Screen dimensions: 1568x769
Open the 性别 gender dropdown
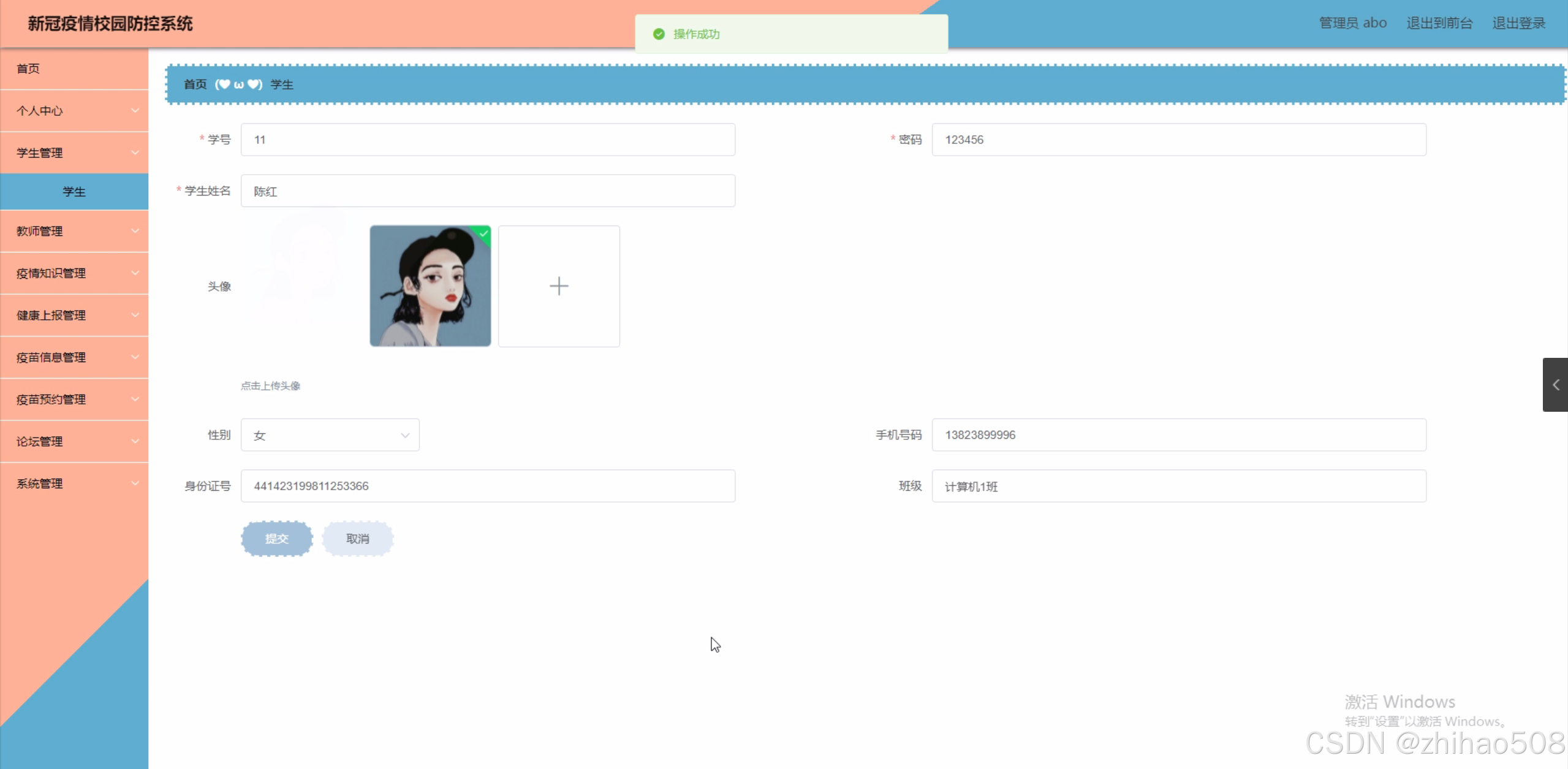330,435
